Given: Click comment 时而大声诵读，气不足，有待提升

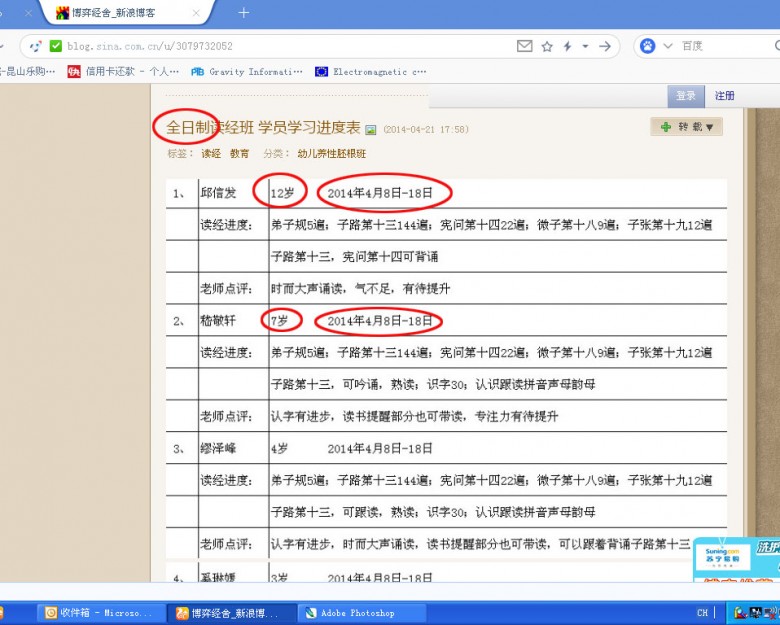Looking at the screenshot, I should point(360,289).
